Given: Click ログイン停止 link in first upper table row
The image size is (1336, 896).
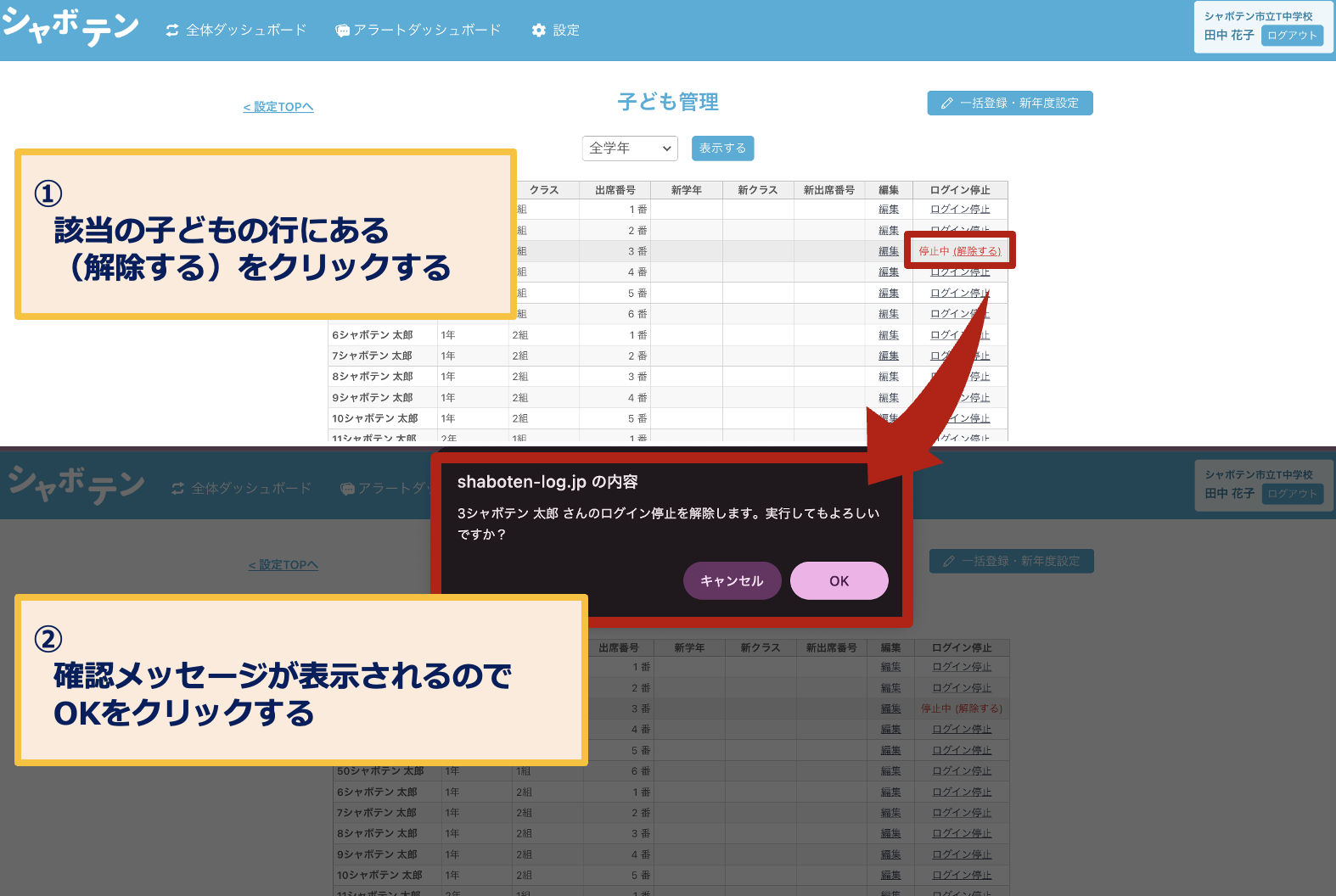Looking at the screenshot, I should [x=960, y=210].
